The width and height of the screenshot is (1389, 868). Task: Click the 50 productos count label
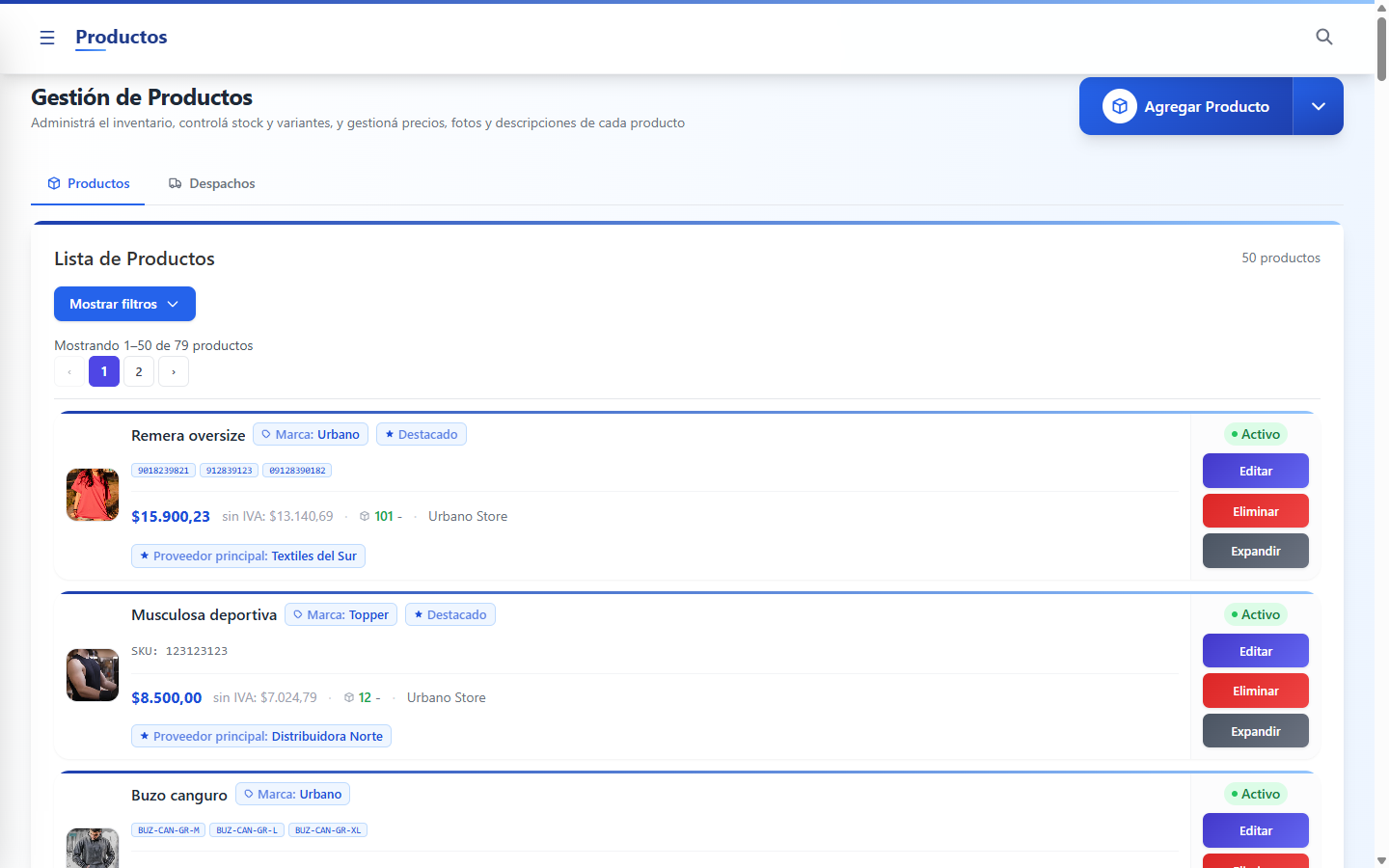(1281, 258)
